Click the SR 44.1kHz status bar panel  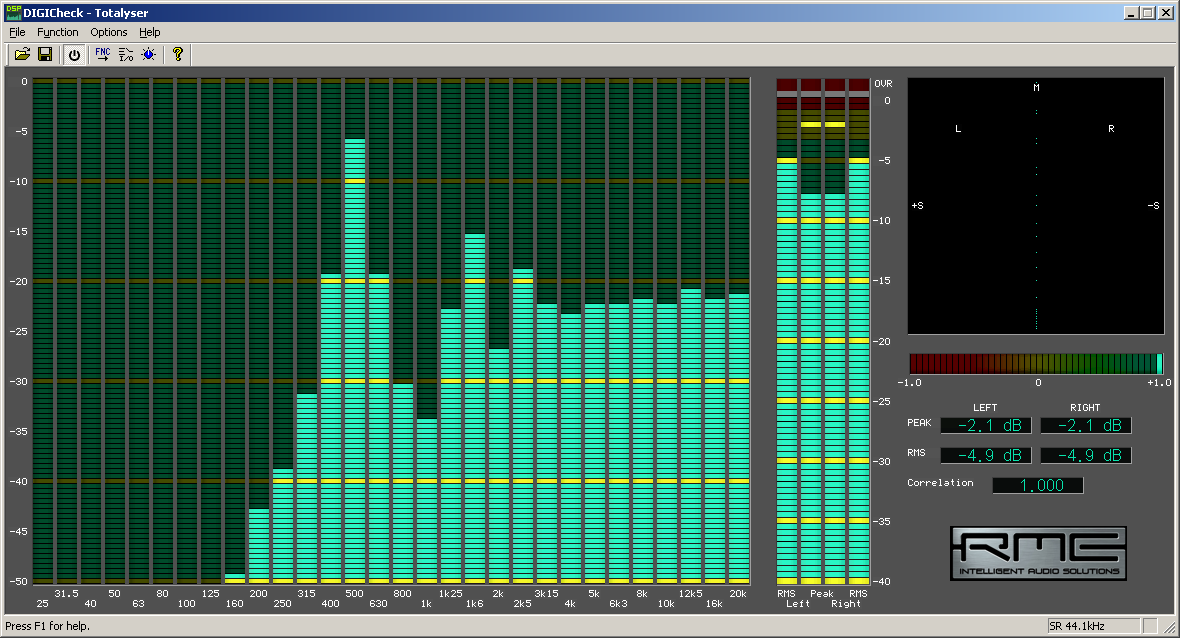(1090, 626)
